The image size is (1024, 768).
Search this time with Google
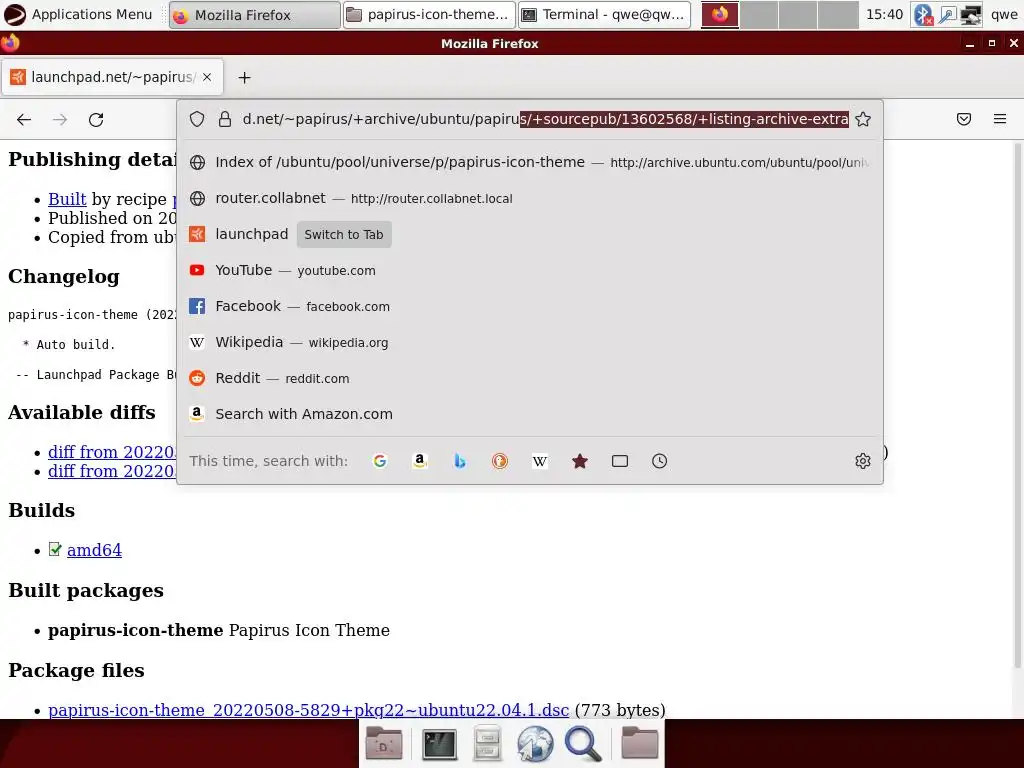[x=379, y=461]
